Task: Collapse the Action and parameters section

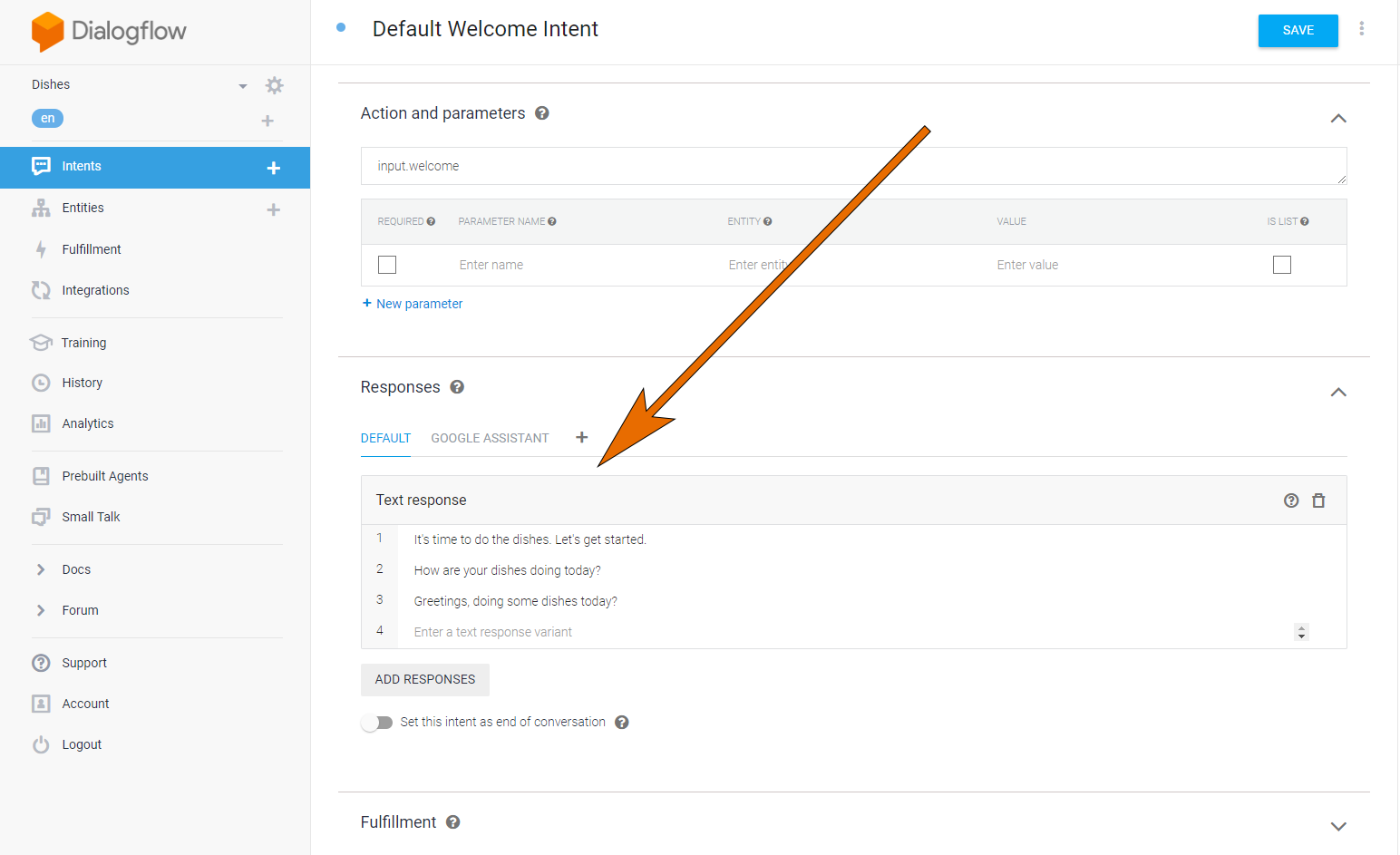Action: pyautogui.click(x=1337, y=119)
